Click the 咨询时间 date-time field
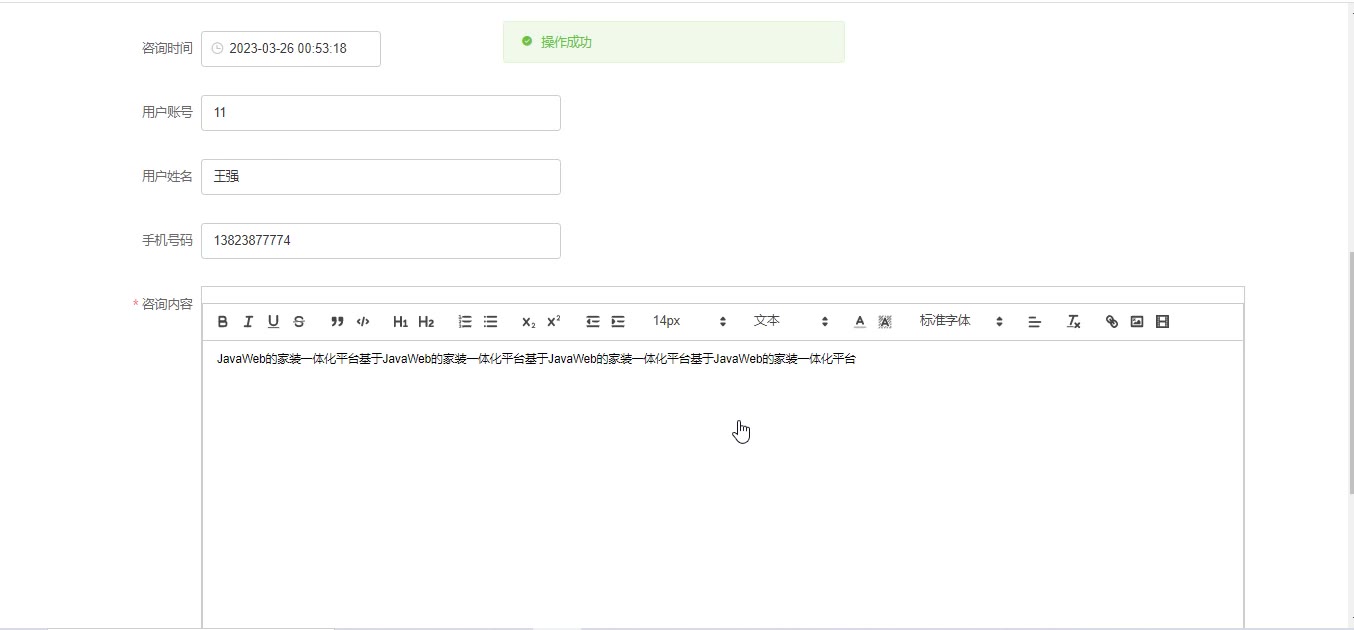This screenshot has height=630, width=1354. click(x=291, y=49)
